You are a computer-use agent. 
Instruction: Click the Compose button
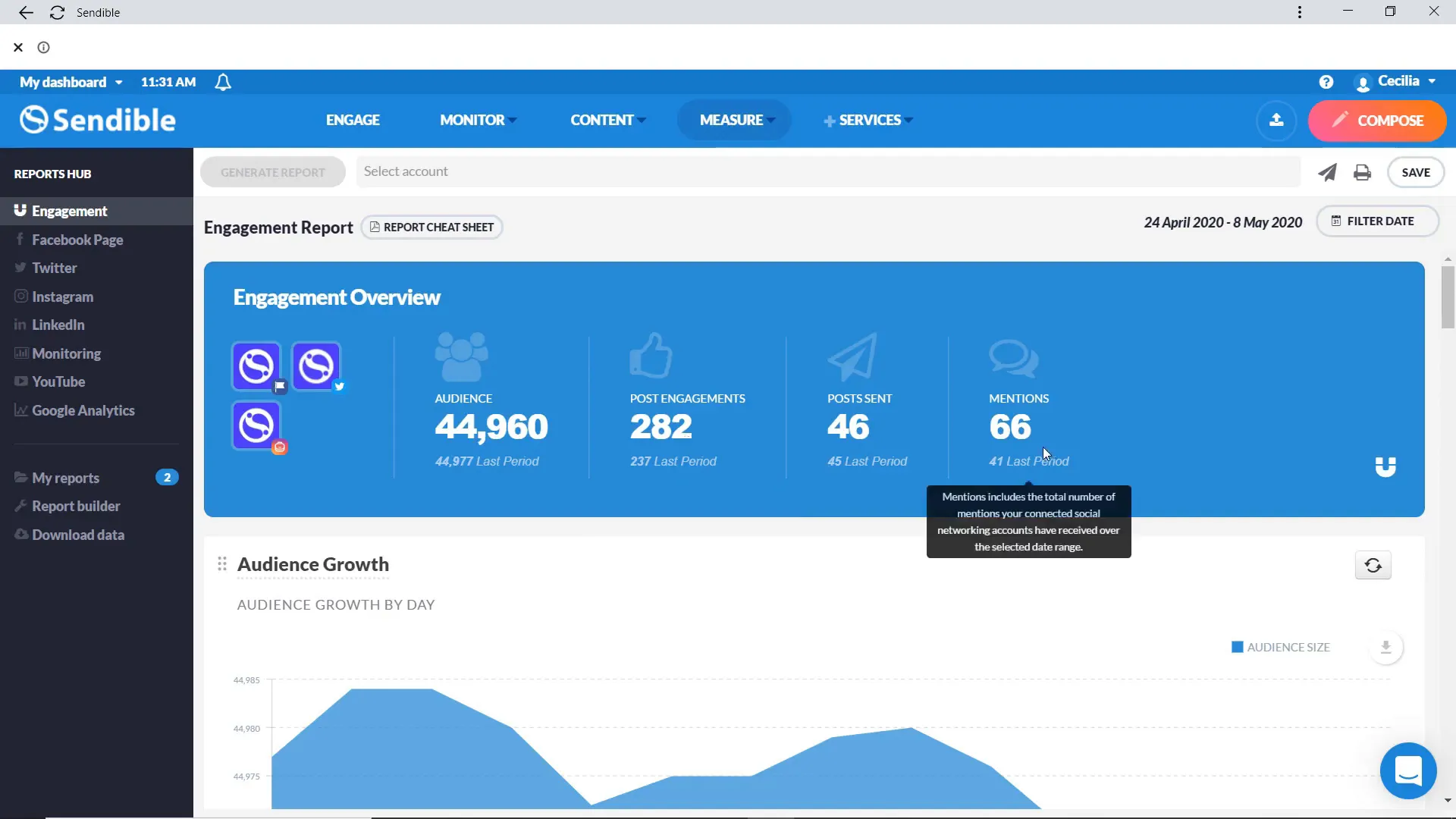(1377, 120)
